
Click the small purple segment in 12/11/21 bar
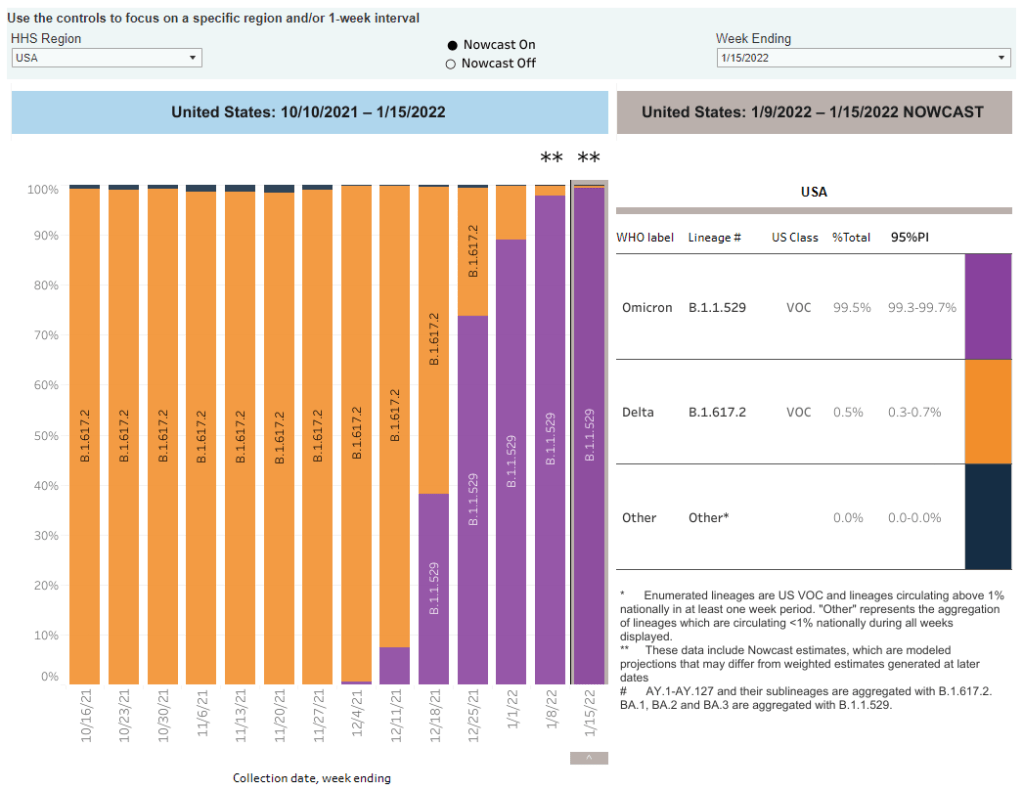[x=395, y=665]
